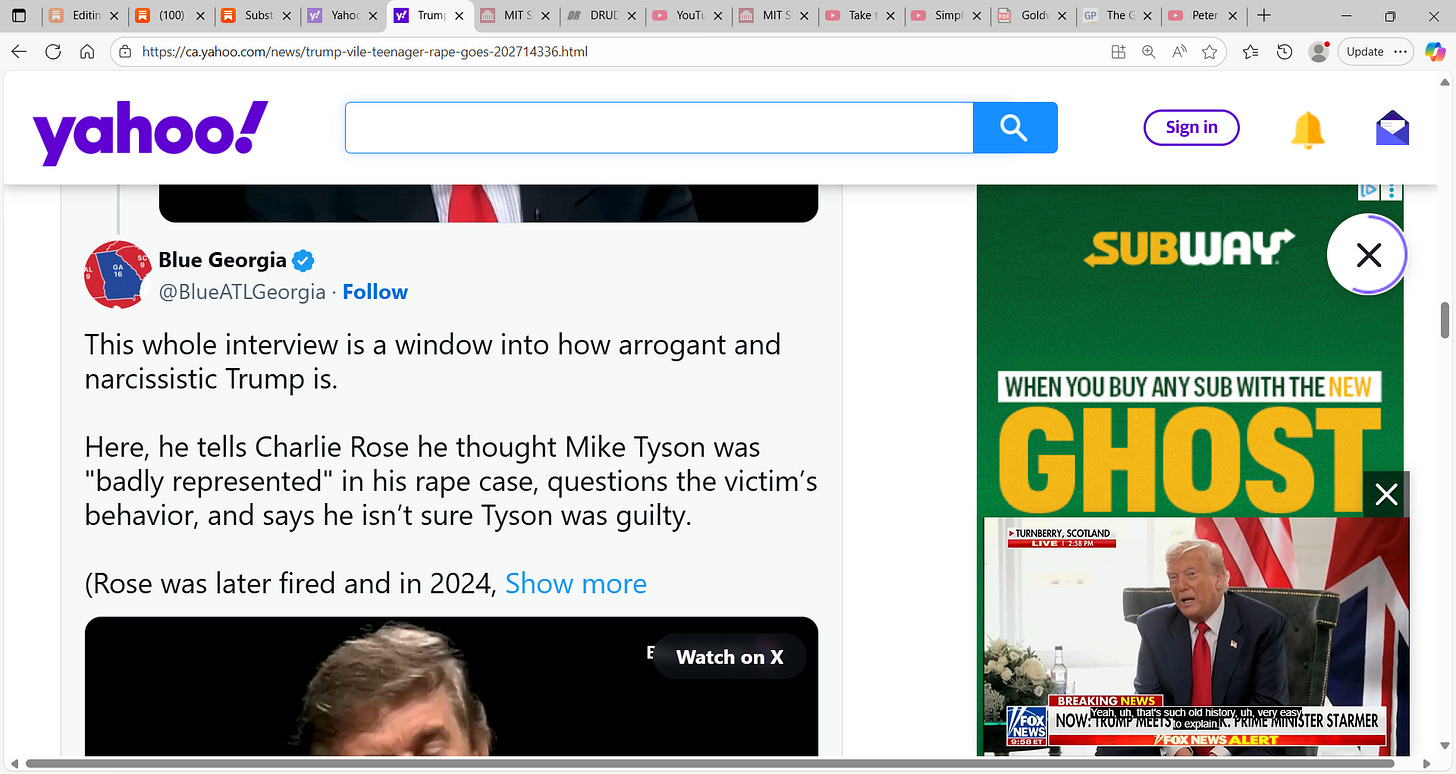Open the tab actions menu icon
The width and height of the screenshot is (1456, 774).
point(19,16)
